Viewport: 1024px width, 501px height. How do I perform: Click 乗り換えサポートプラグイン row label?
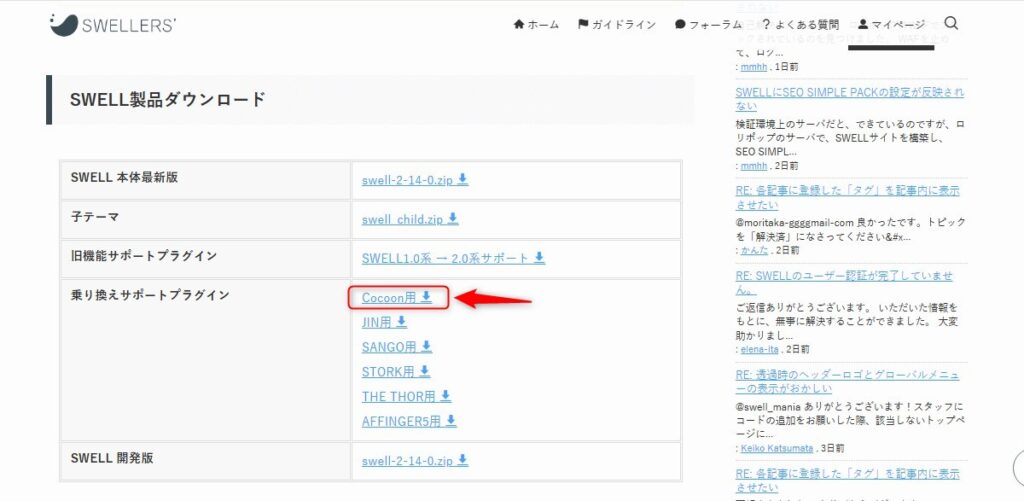150,295
